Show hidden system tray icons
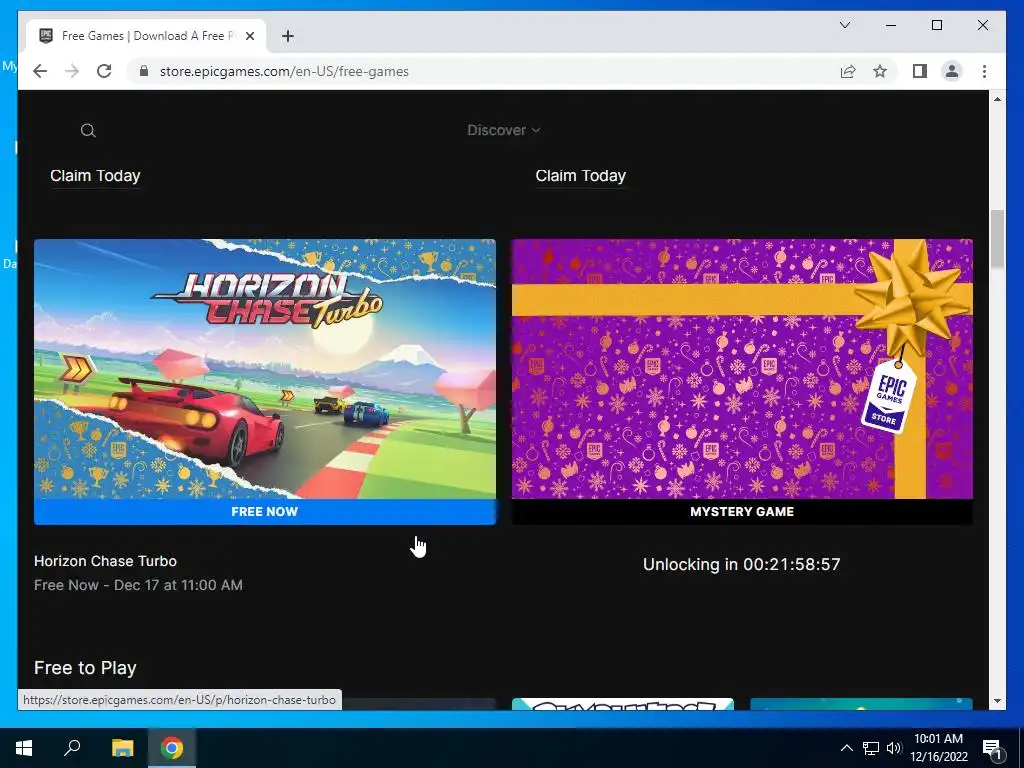The image size is (1024, 768). [x=846, y=748]
